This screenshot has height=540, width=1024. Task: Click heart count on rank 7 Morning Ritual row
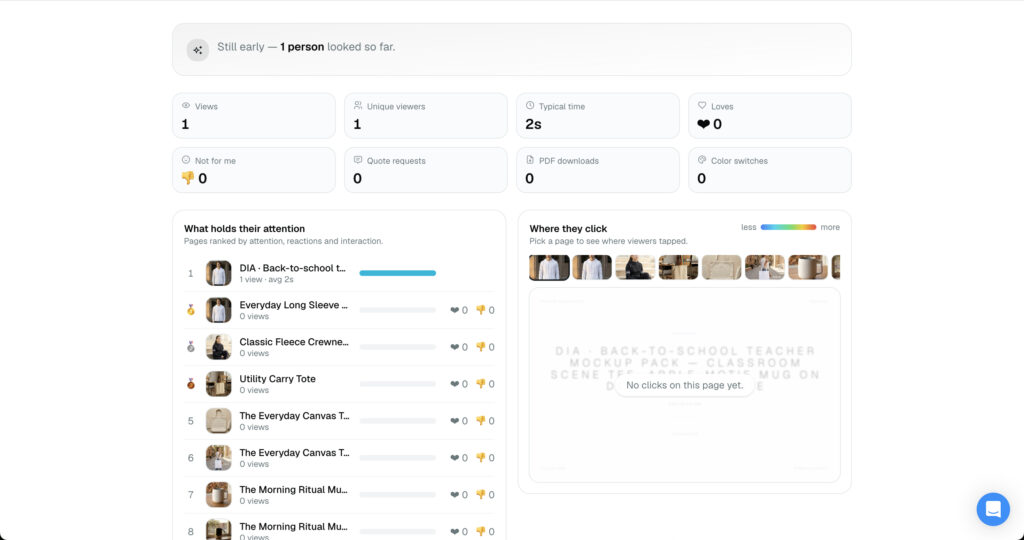point(459,494)
